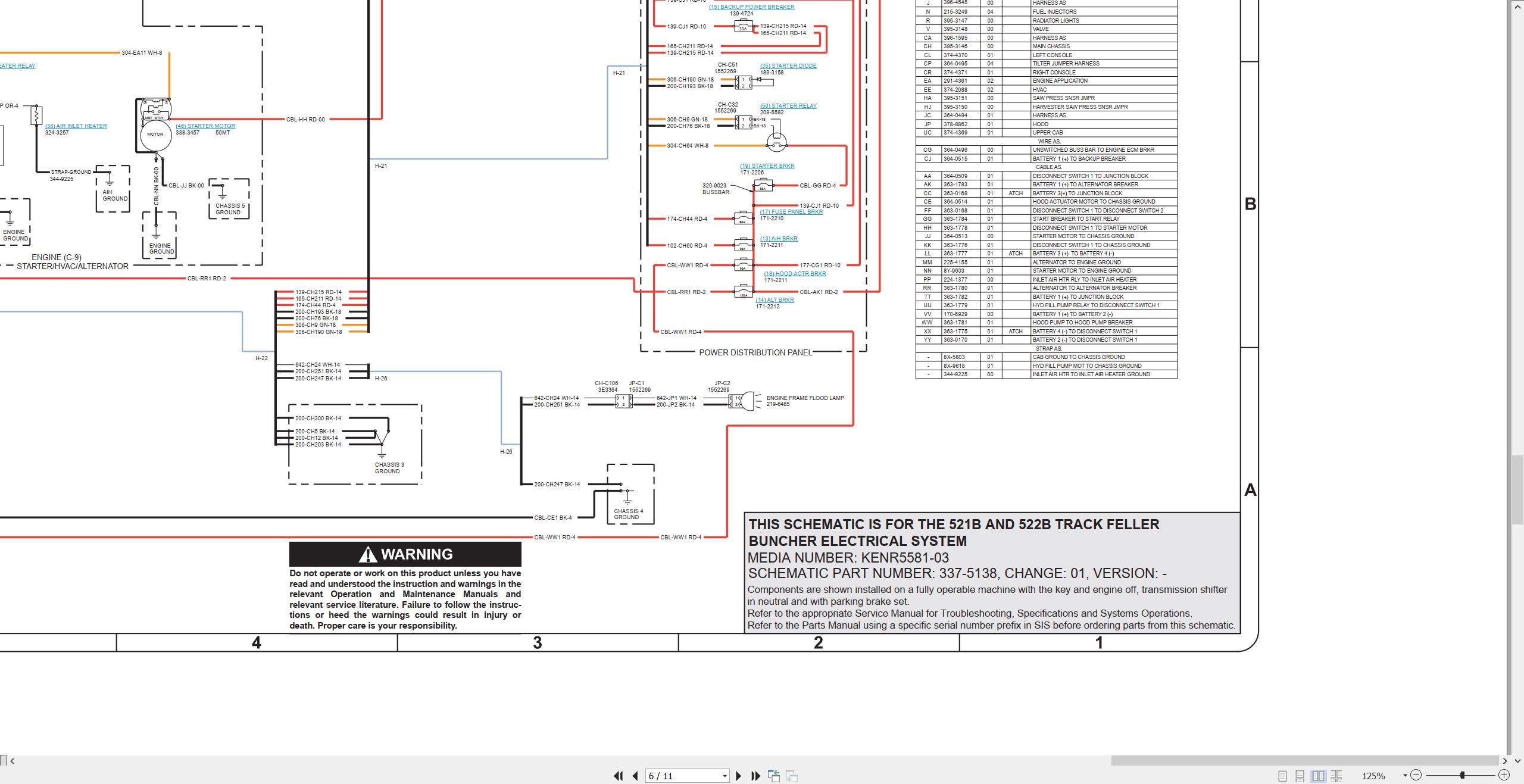Click the HOOD PUMP TO HOOD PUMP BREAKER row
The image size is (1524, 784).
pos(1046,323)
